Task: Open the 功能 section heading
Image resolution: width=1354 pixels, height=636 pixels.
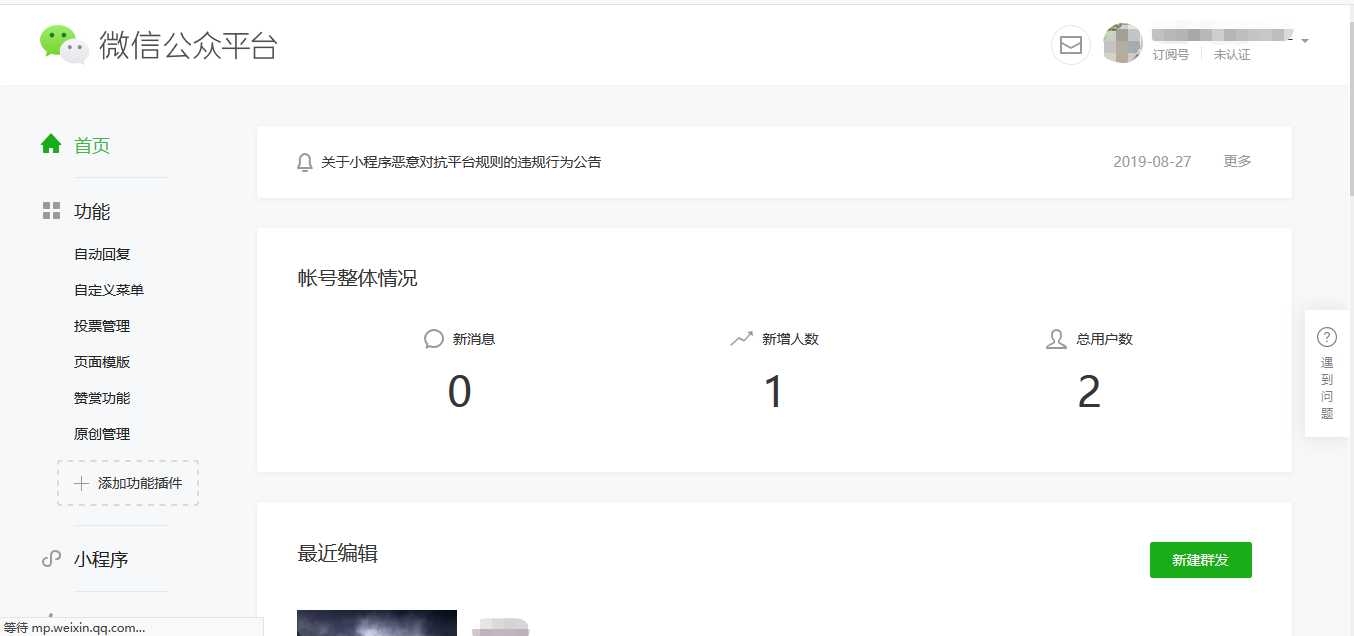Action: [92, 212]
